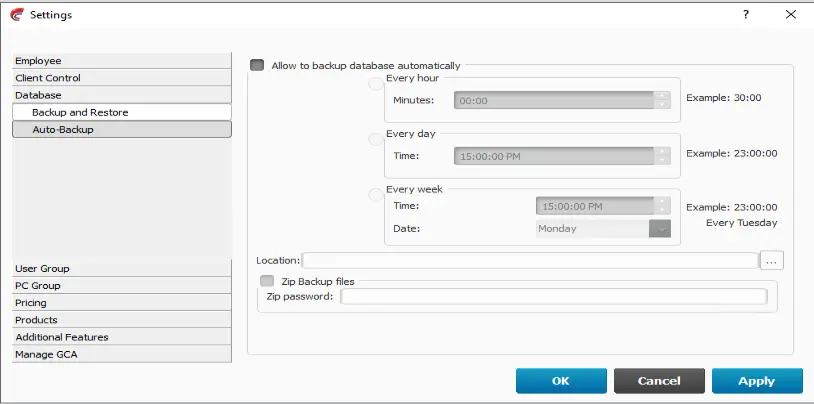Toggle the Zip Backup files checkbox
The width and height of the screenshot is (814, 404).
pyautogui.click(x=267, y=281)
